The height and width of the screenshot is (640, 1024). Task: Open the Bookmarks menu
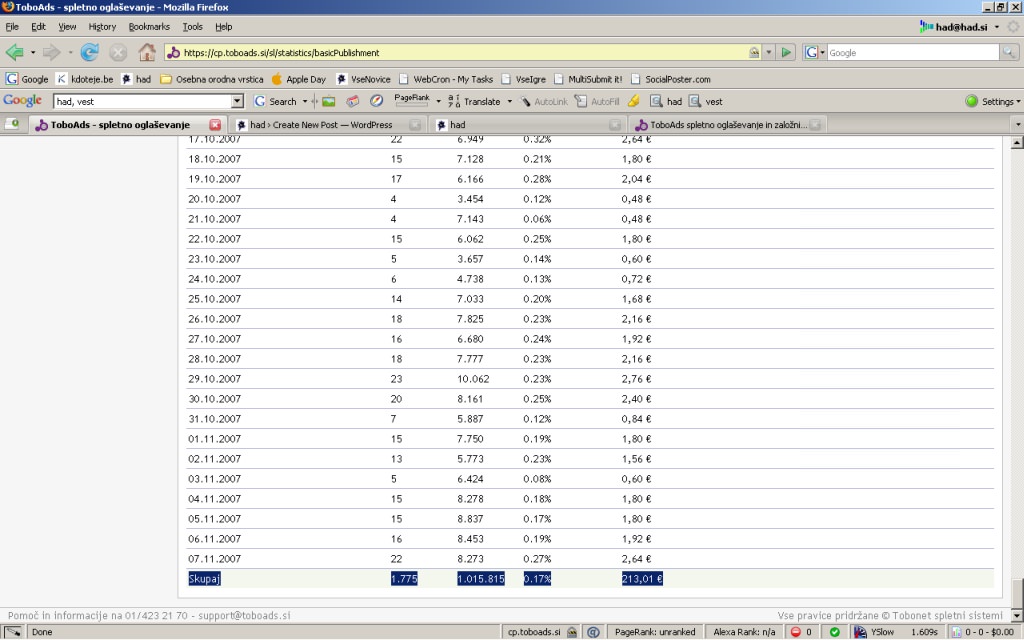click(149, 27)
